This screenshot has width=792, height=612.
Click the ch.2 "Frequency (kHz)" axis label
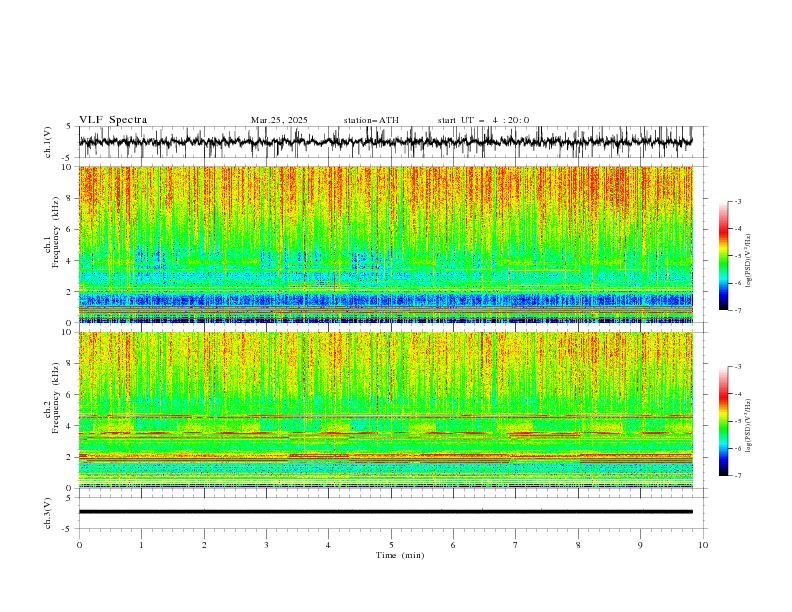tap(55, 398)
